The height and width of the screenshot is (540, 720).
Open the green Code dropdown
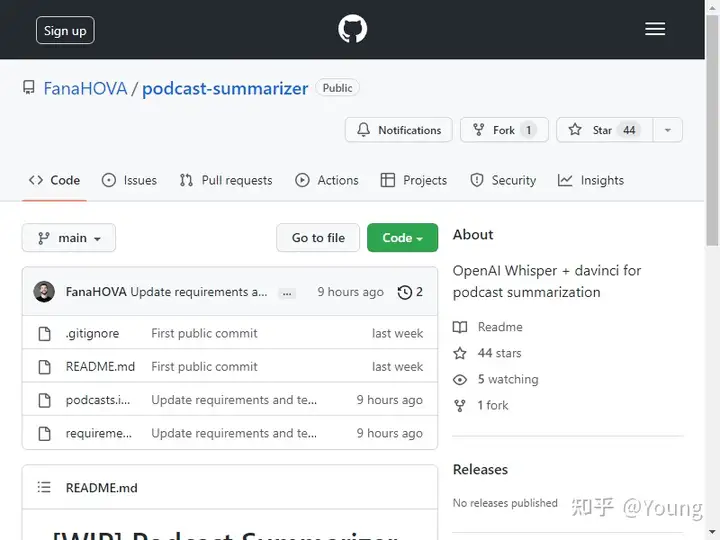[x=402, y=238]
